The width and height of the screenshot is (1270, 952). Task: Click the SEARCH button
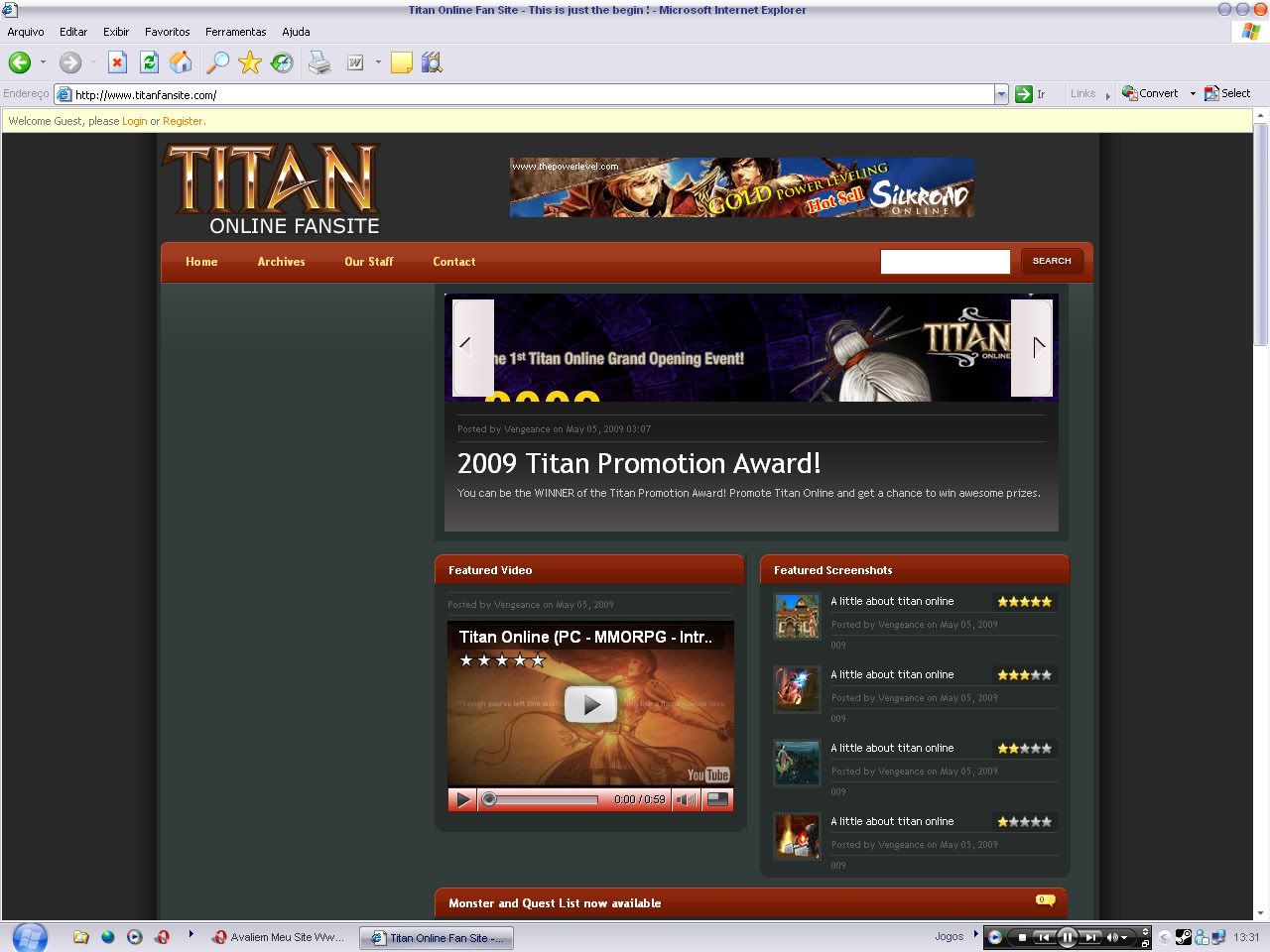1052,261
